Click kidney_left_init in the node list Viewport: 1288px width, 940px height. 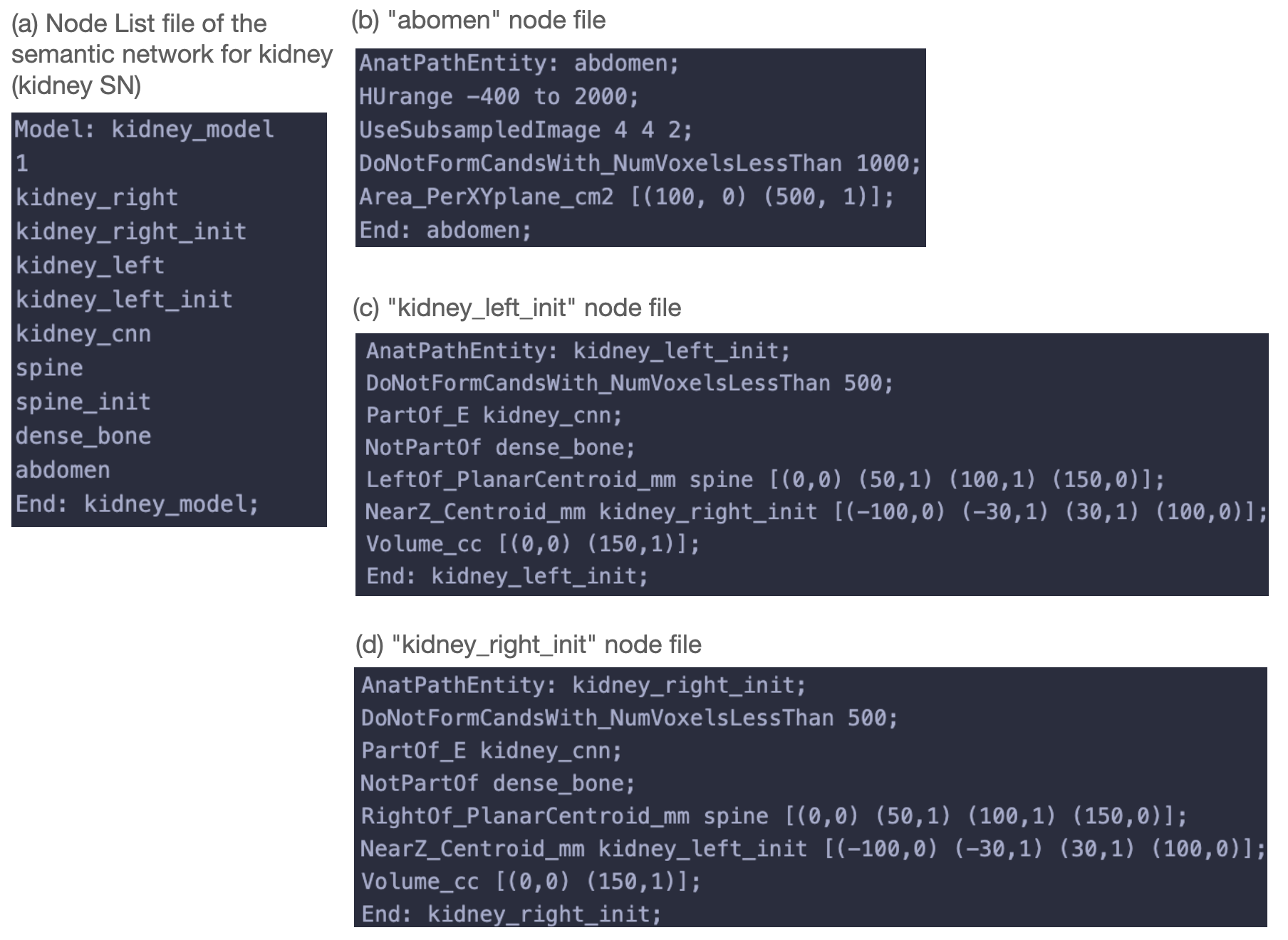pyautogui.click(x=124, y=300)
